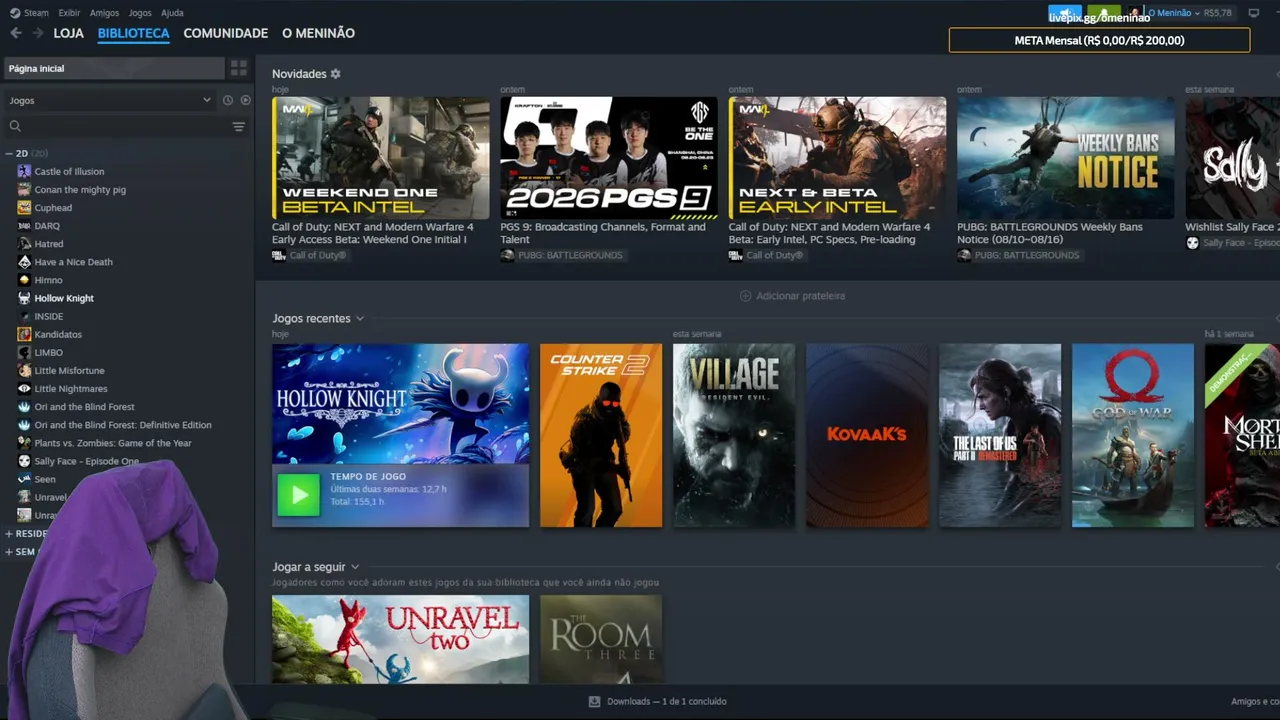Enter Big Picture mode monitor icon

tap(1254, 13)
